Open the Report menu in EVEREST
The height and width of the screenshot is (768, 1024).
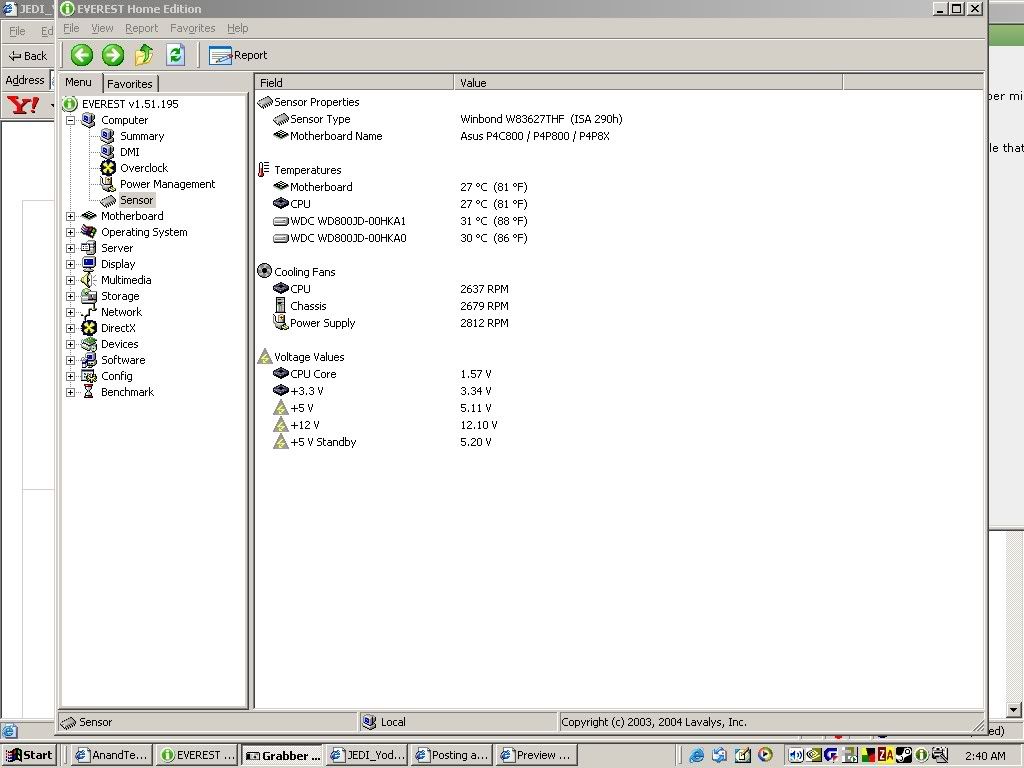click(x=142, y=28)
